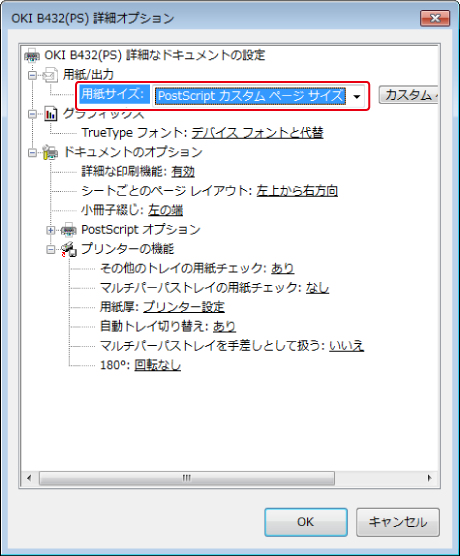Click the PostScript オプション printer icon

[68, 230]
